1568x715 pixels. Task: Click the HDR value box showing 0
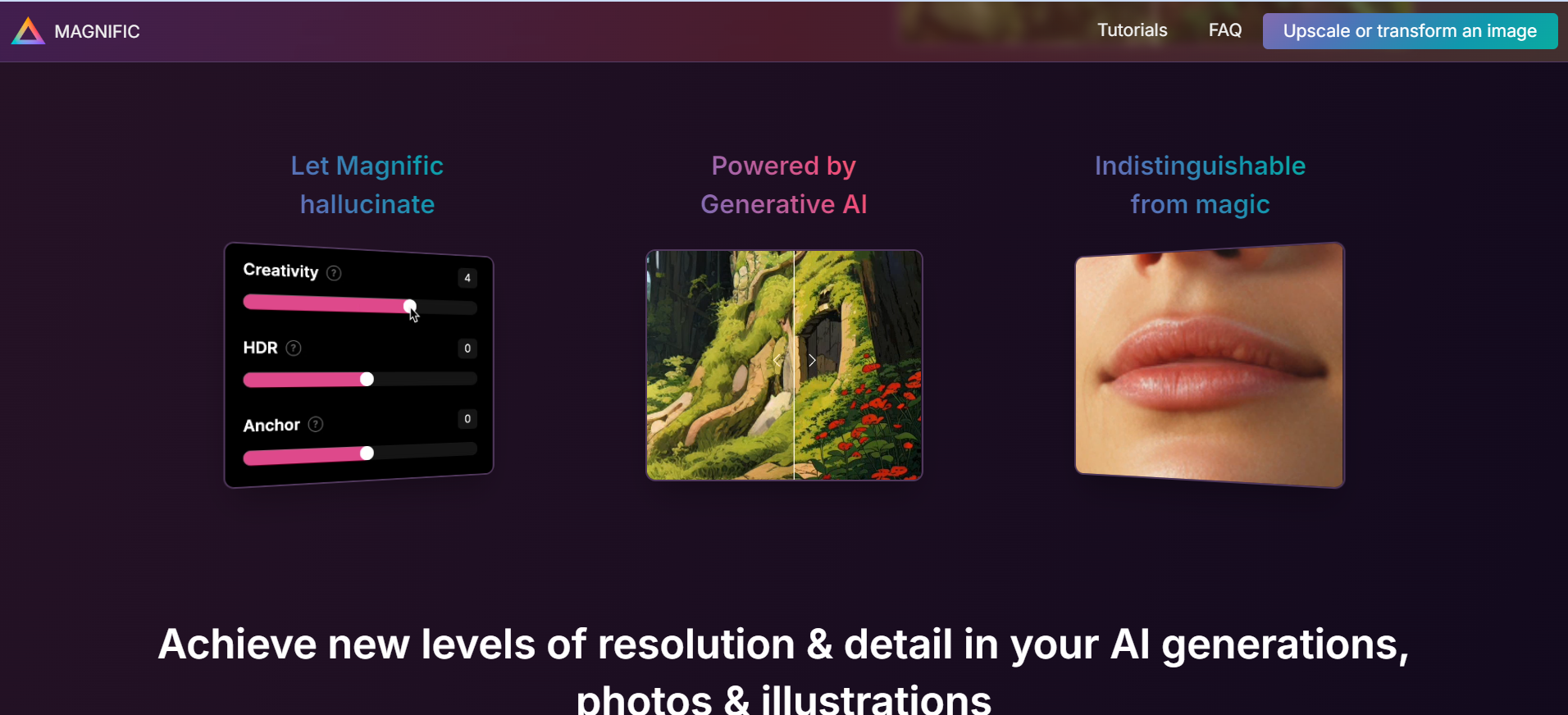(467, 348)
